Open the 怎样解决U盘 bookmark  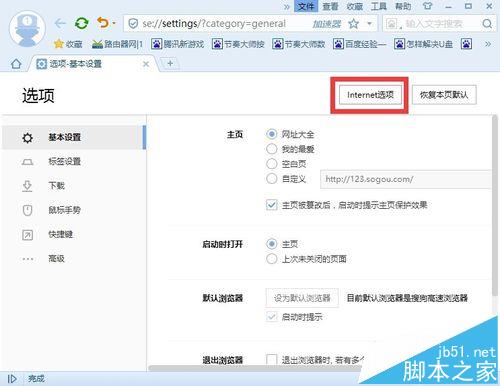pyautogui.click(x=423, y=44)
